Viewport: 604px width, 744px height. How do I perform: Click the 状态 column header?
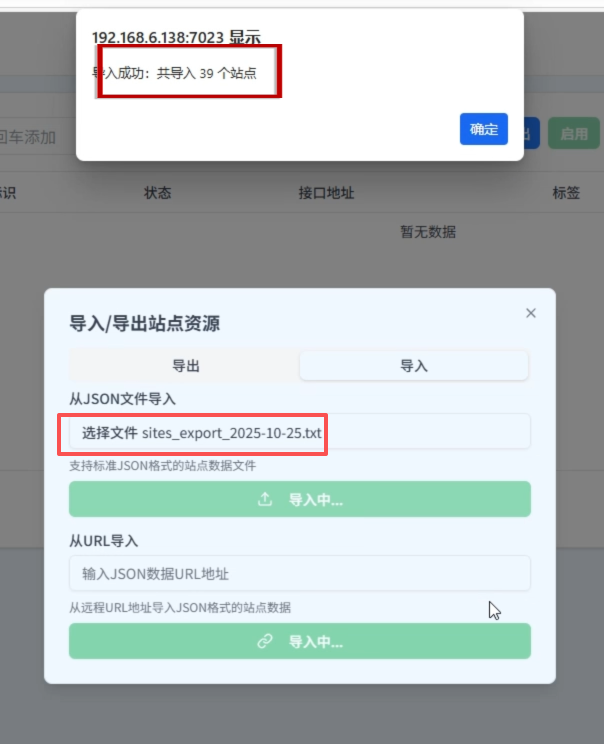point(158,193)
